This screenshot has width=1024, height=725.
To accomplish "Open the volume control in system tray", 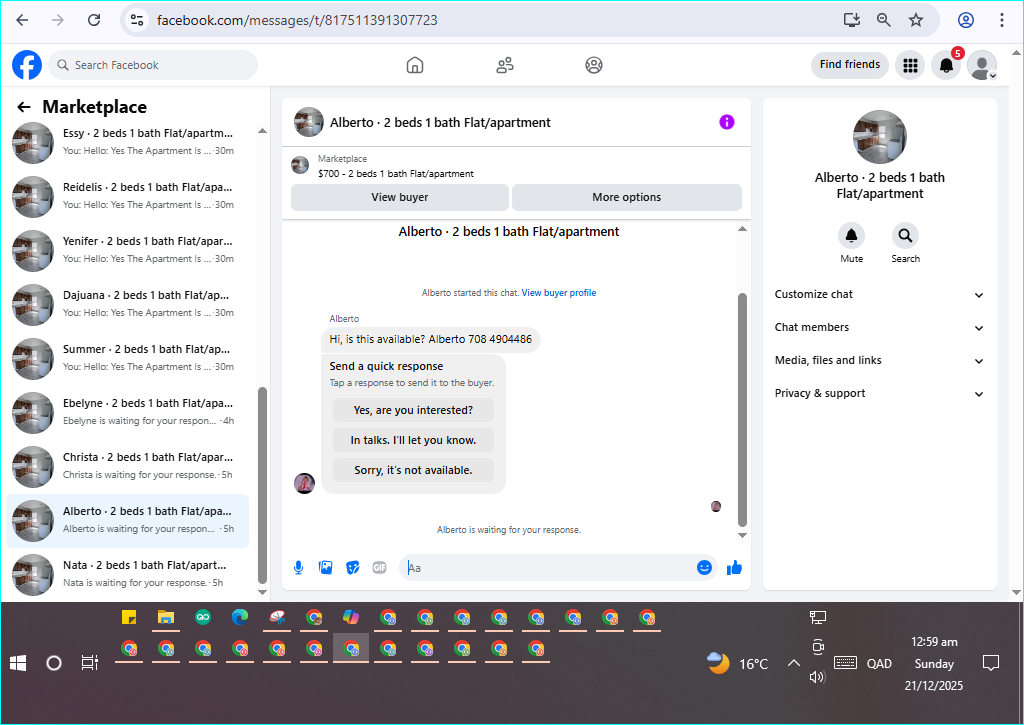I will tap(817, 677).
